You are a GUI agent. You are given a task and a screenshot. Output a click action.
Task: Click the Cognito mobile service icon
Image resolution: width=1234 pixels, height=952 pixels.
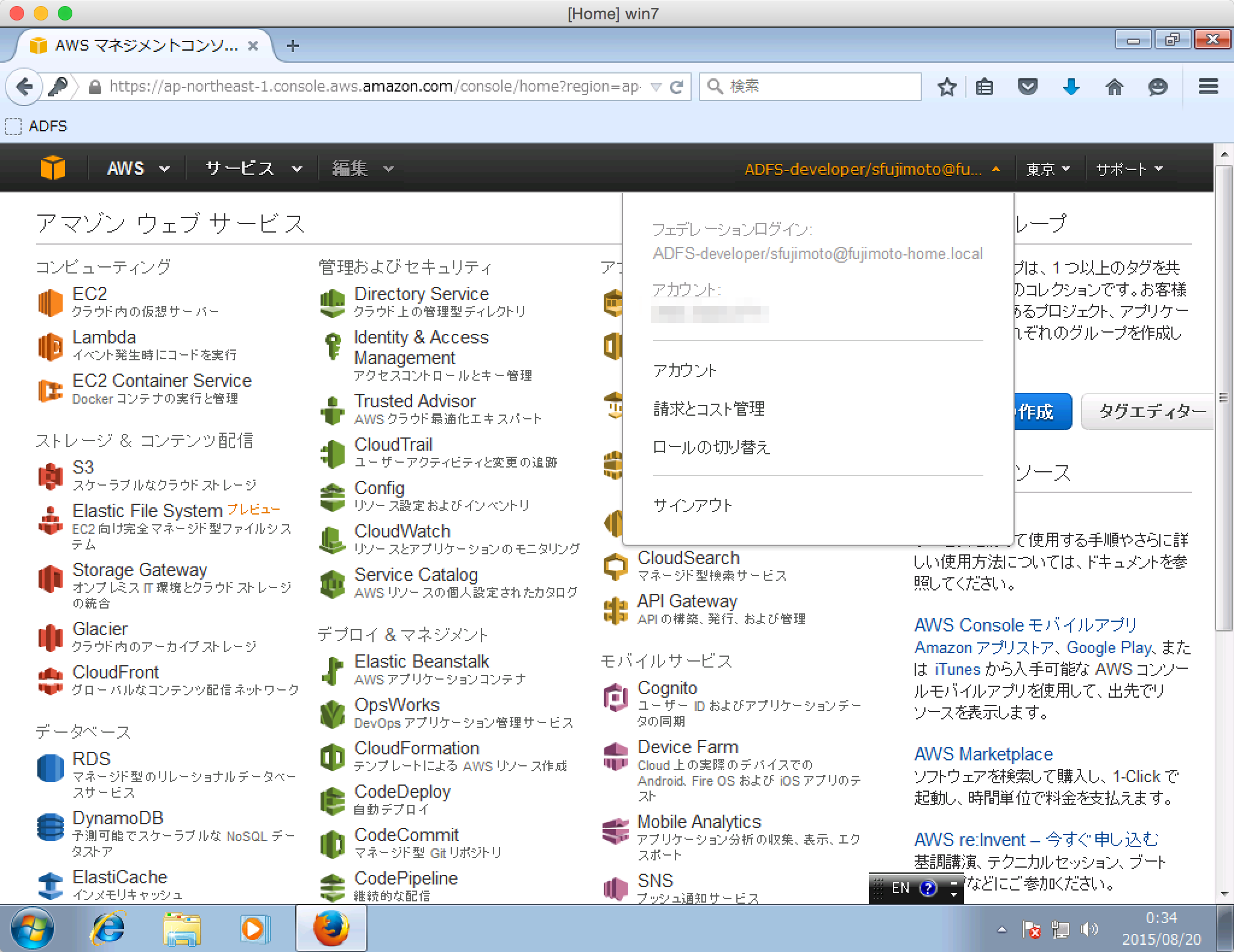point(615,697)
